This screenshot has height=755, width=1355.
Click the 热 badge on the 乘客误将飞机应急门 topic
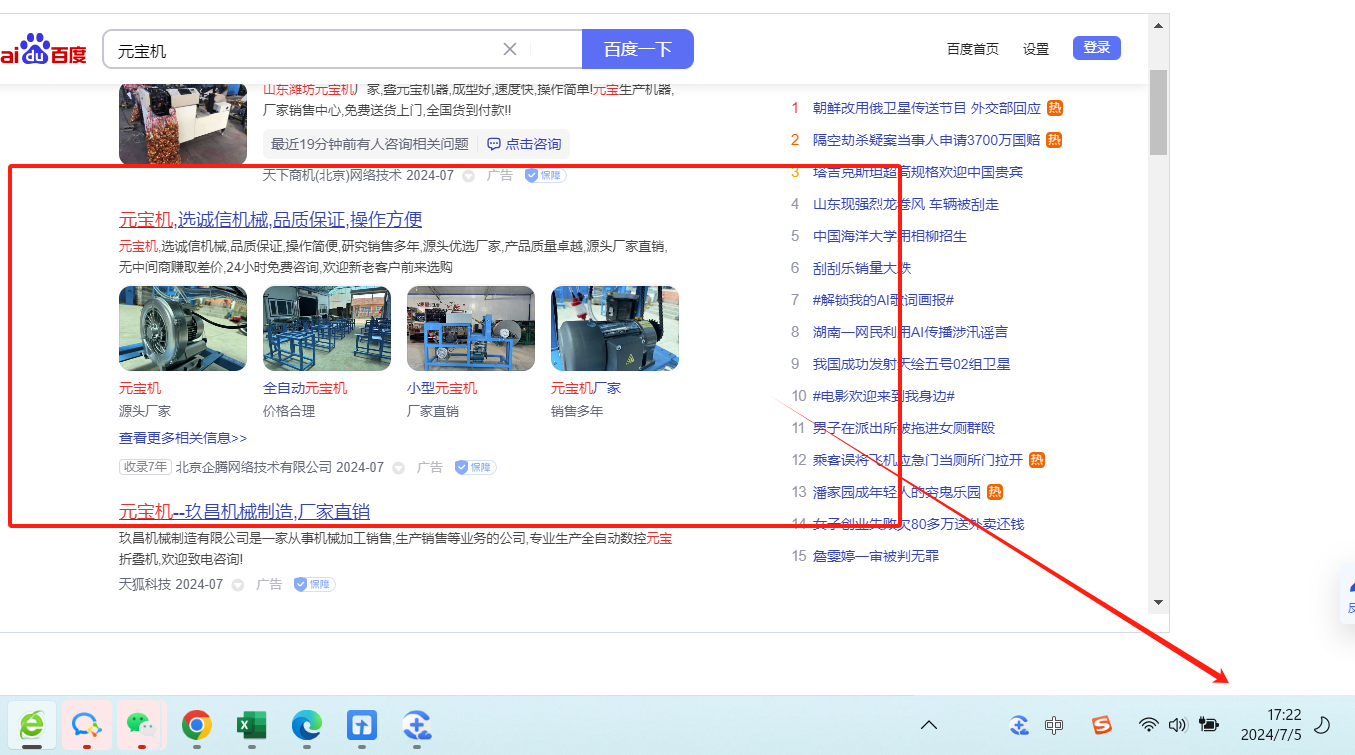(1037, 460)
